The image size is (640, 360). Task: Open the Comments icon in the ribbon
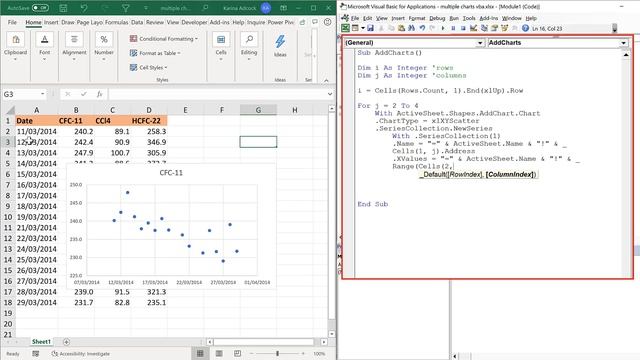click(315, 22)
